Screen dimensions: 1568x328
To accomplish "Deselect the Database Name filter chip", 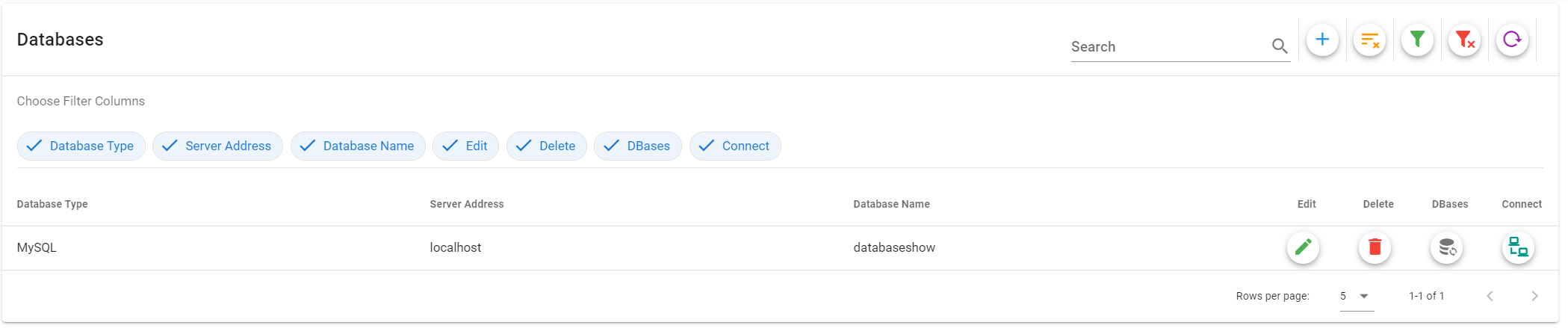I will point(358,146).
